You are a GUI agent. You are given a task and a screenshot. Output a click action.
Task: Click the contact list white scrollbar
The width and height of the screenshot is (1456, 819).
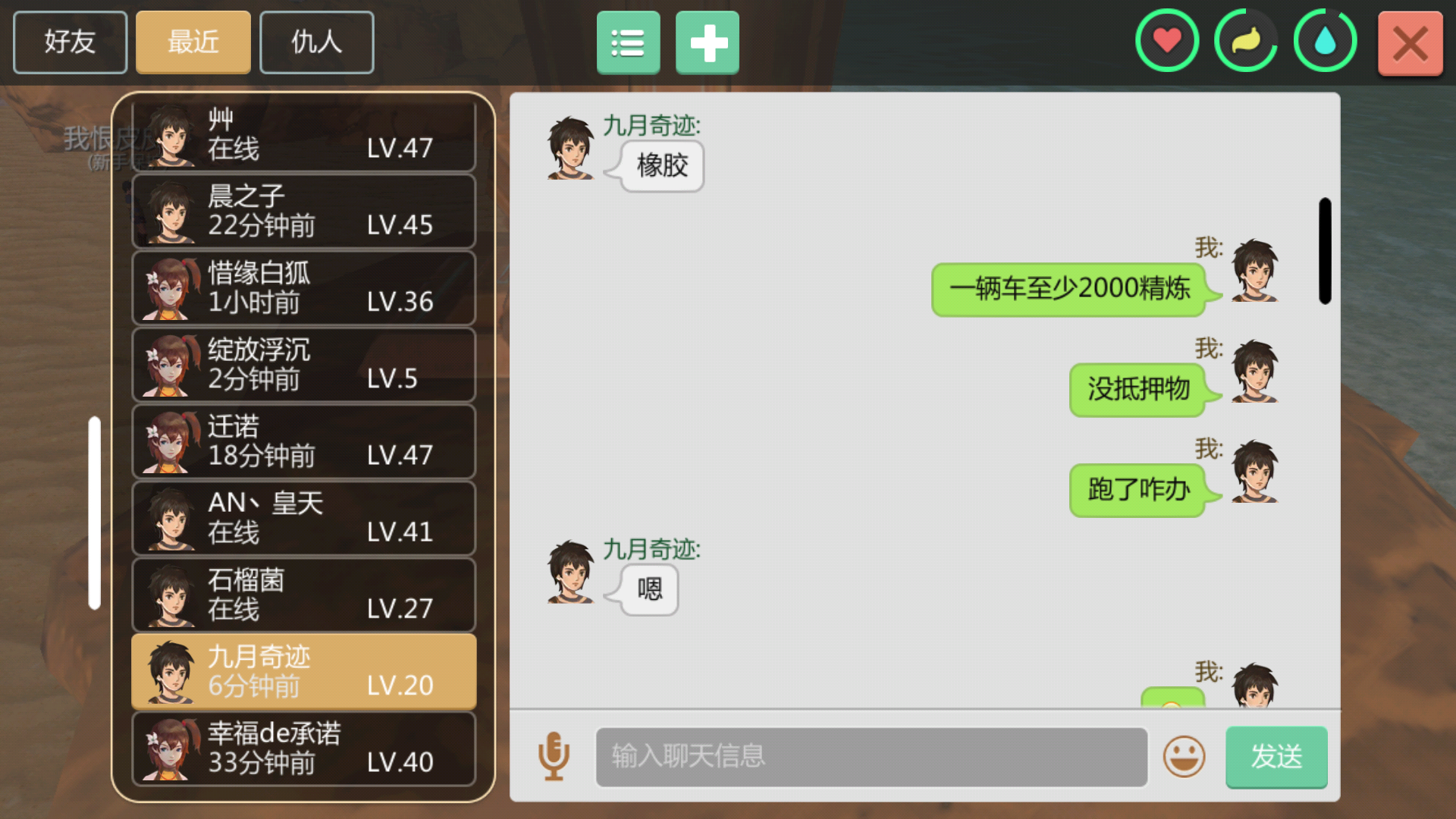point(94,513)
